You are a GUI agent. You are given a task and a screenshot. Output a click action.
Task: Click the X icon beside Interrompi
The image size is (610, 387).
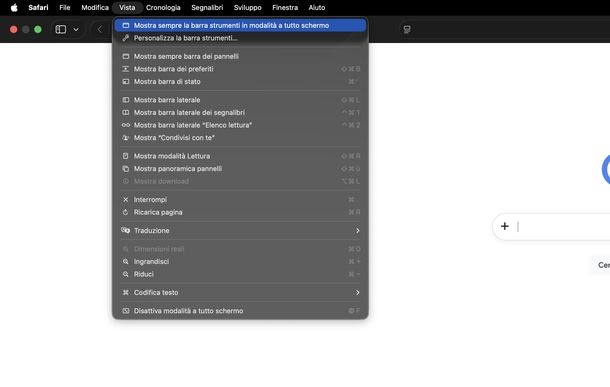click(x=126, y=200)
